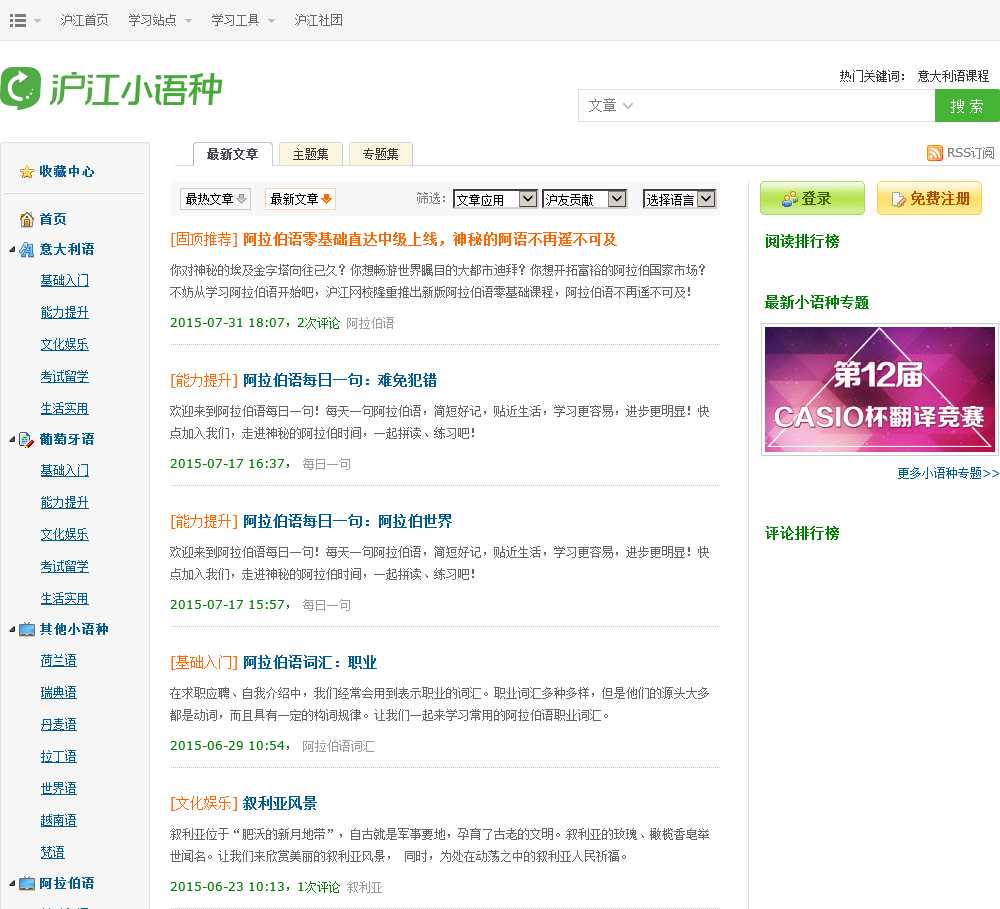Screen dimensions: 1000x909
Task: Click the RSS订阅 feed icon
Action: point(935,153)
